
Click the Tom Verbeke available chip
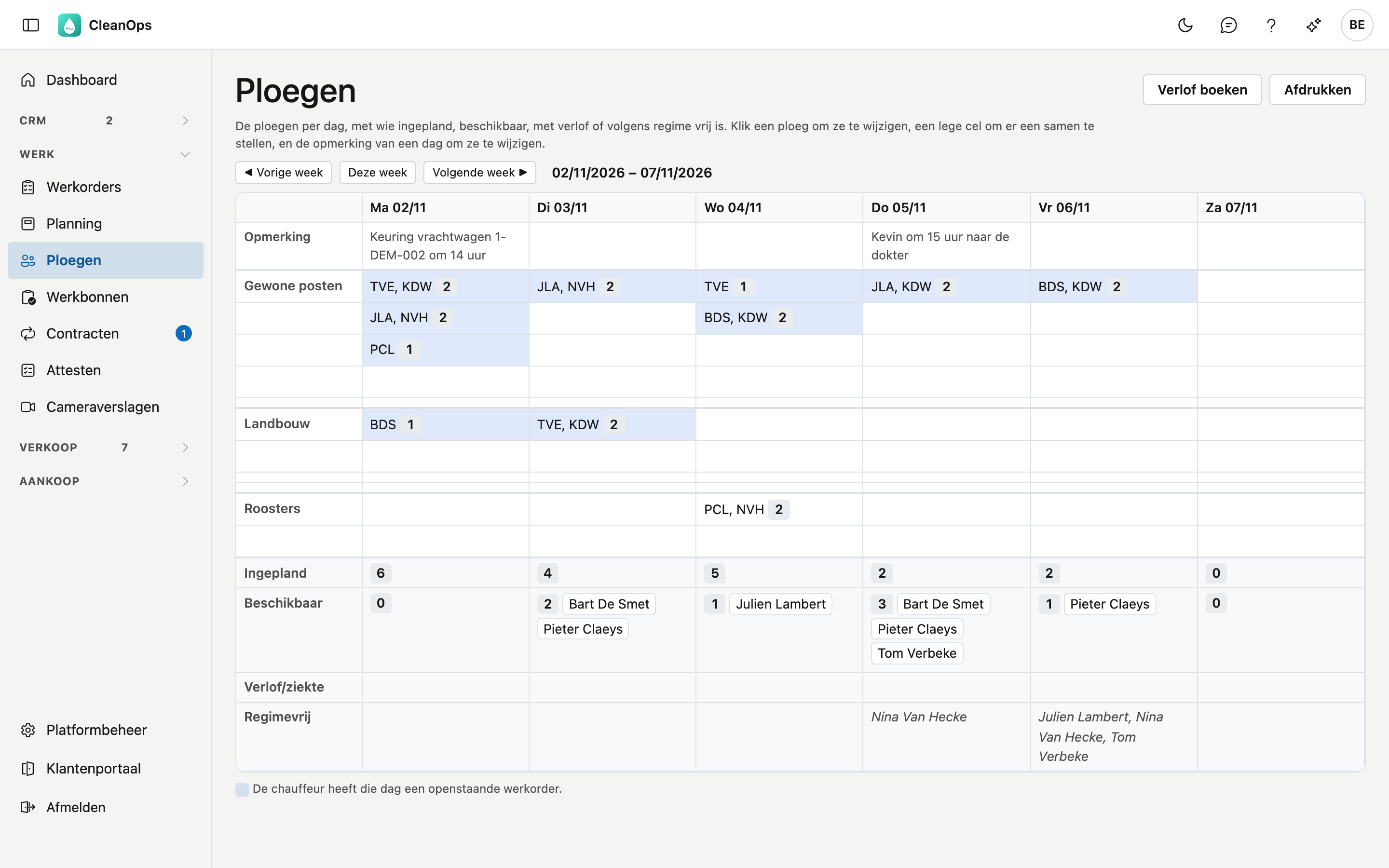pos(917,653)
